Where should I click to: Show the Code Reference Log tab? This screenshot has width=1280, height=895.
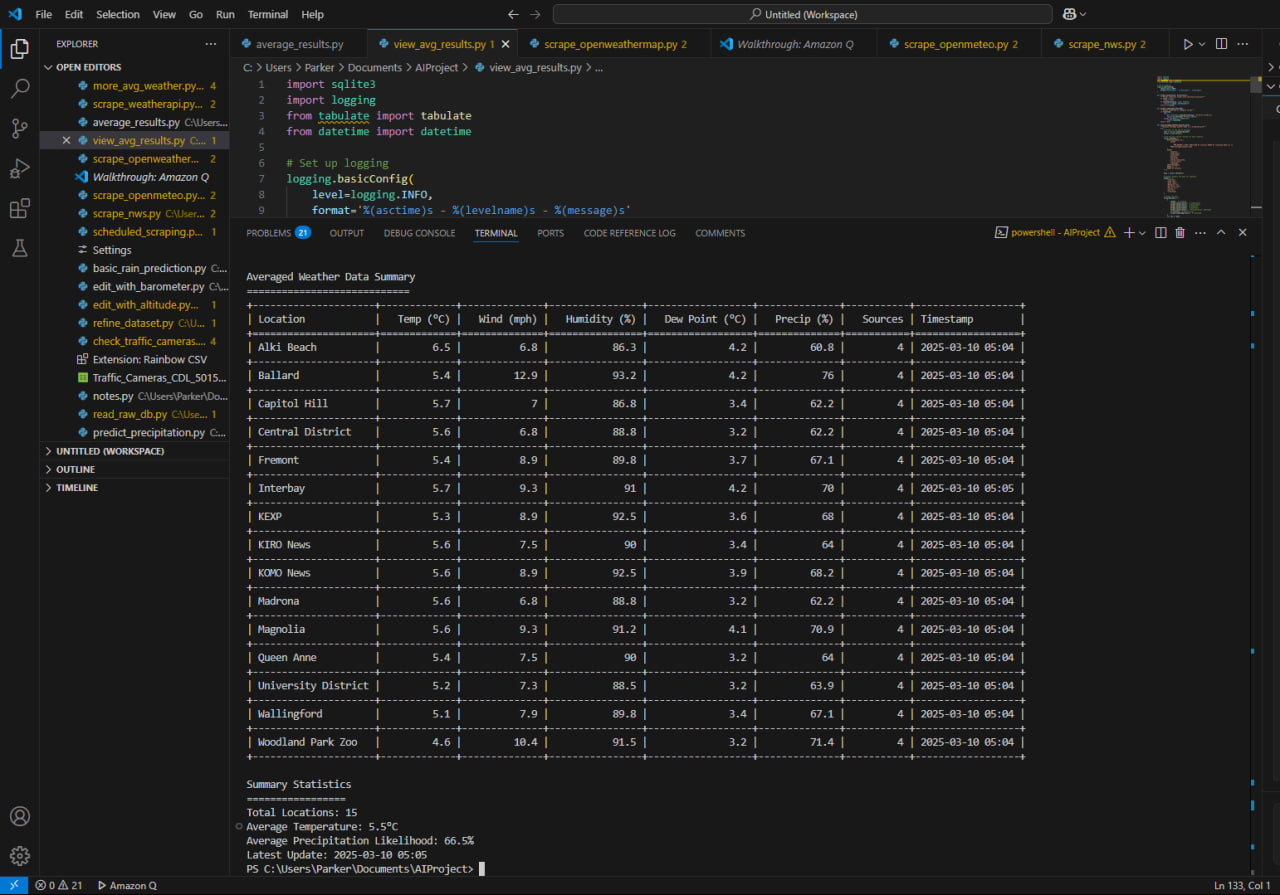(629, 233)
